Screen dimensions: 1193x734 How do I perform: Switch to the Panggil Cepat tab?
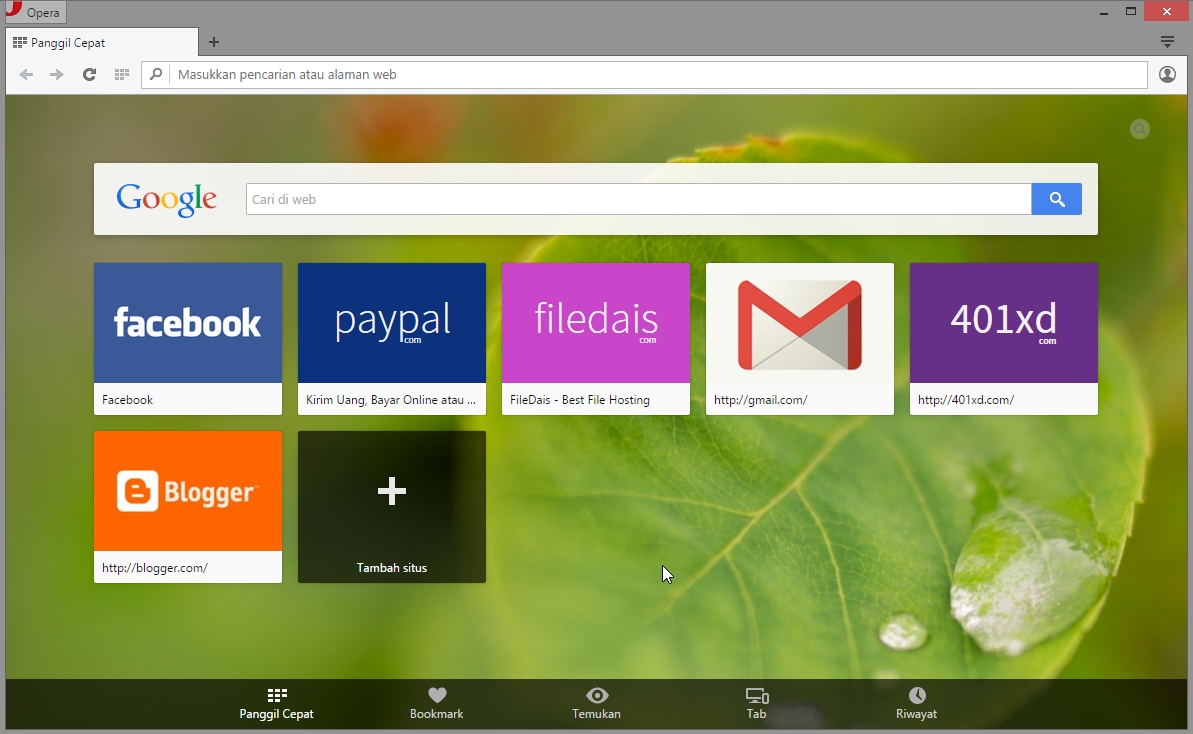pos(100,42)
